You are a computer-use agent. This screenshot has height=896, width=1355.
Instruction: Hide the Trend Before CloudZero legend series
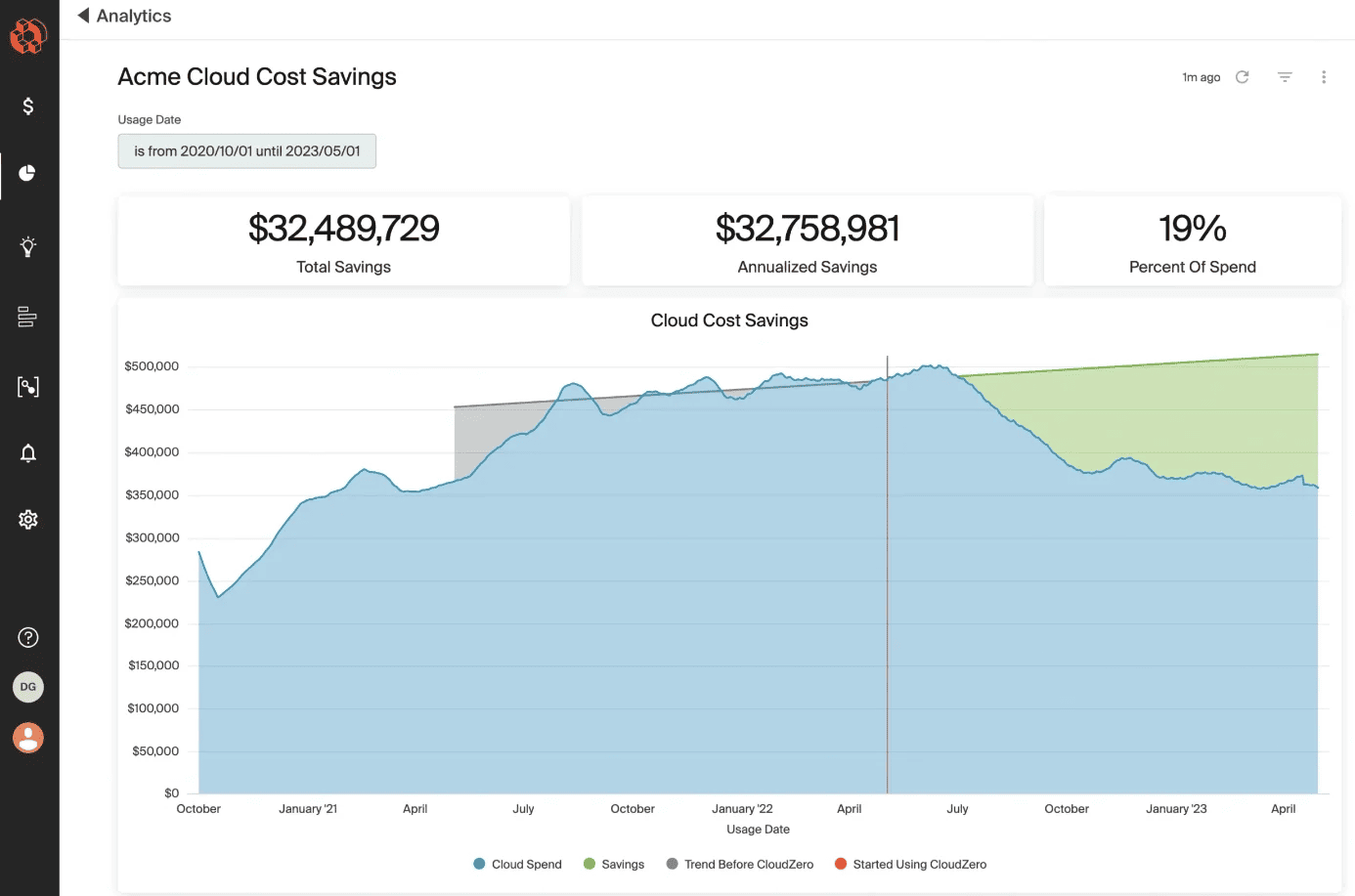[x=740, y=864]
